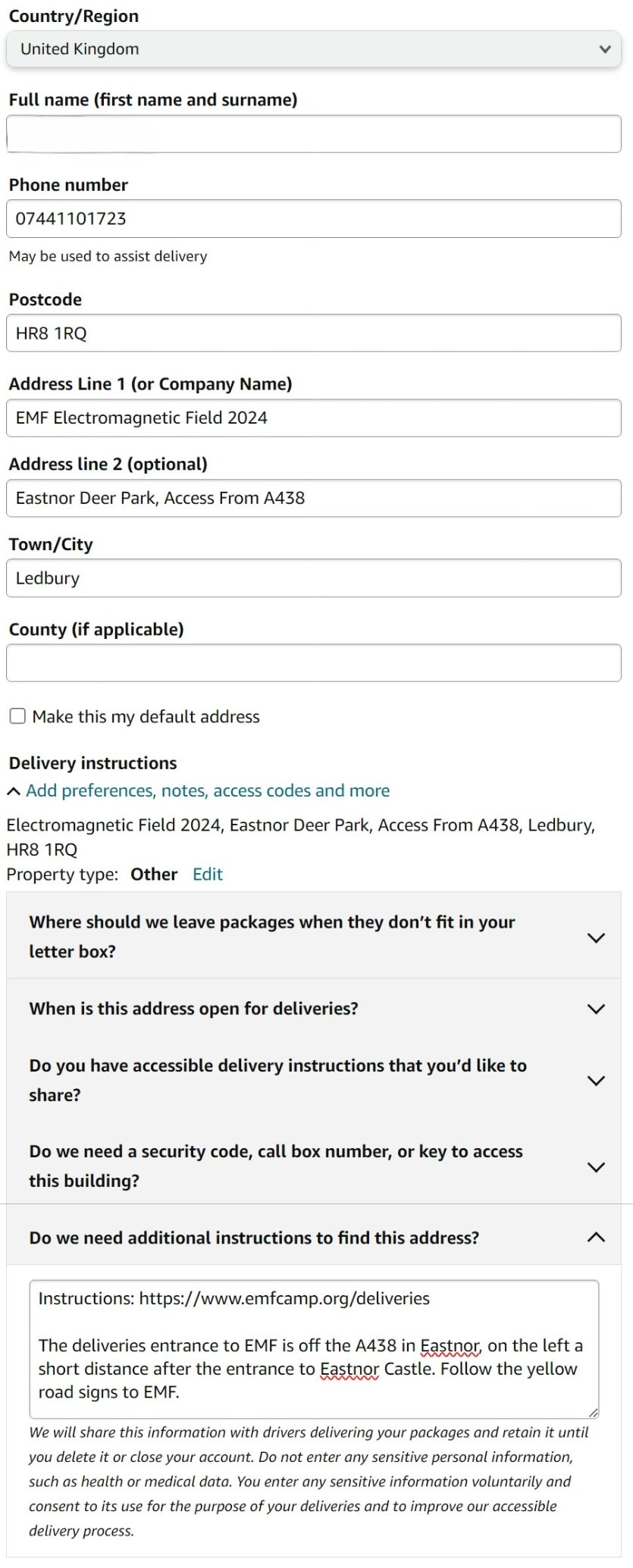Select the Town/City field showing Ledbury
Viewport: 633px width, 1568px height.
[314, 578]
